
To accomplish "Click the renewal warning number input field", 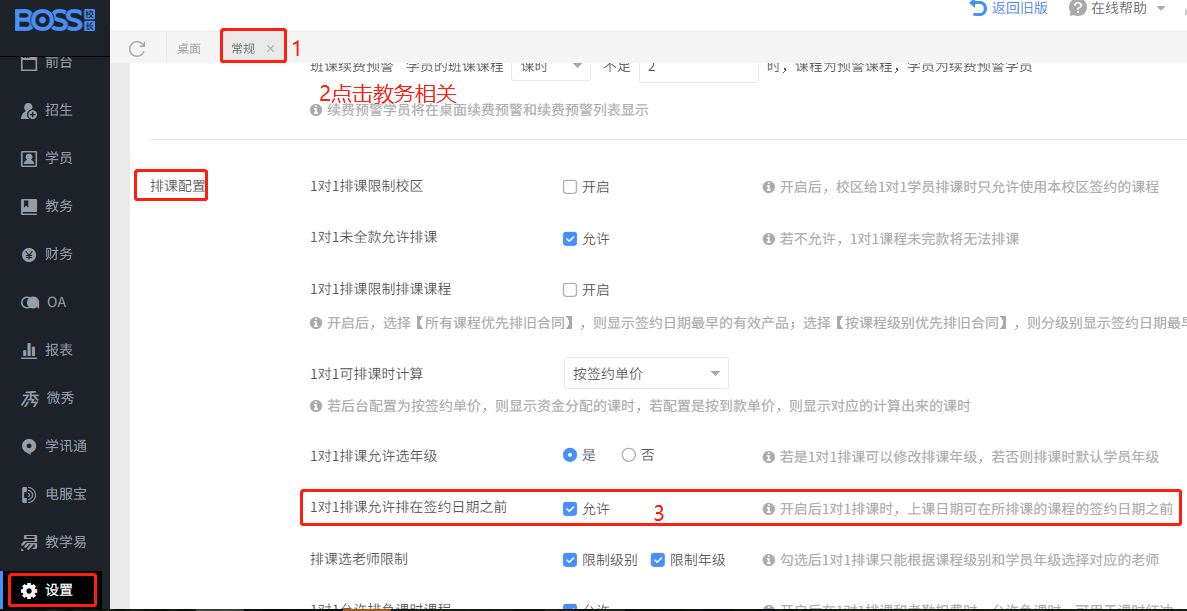I will [698, 68].
